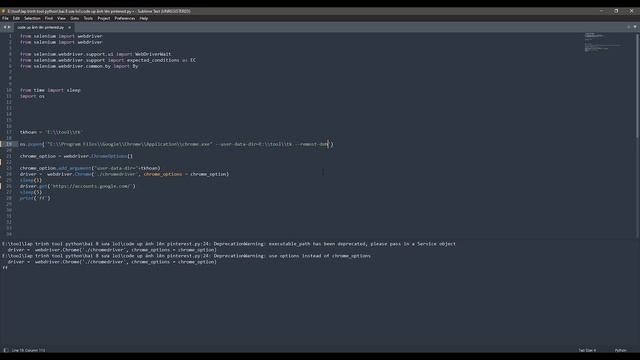Open the View menu

62,18
